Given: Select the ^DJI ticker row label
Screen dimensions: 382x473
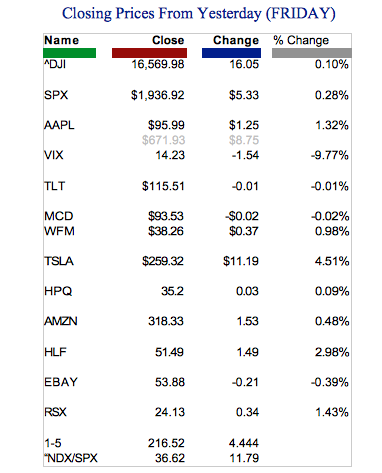Looking at the screenshot, I should (55, 64).
